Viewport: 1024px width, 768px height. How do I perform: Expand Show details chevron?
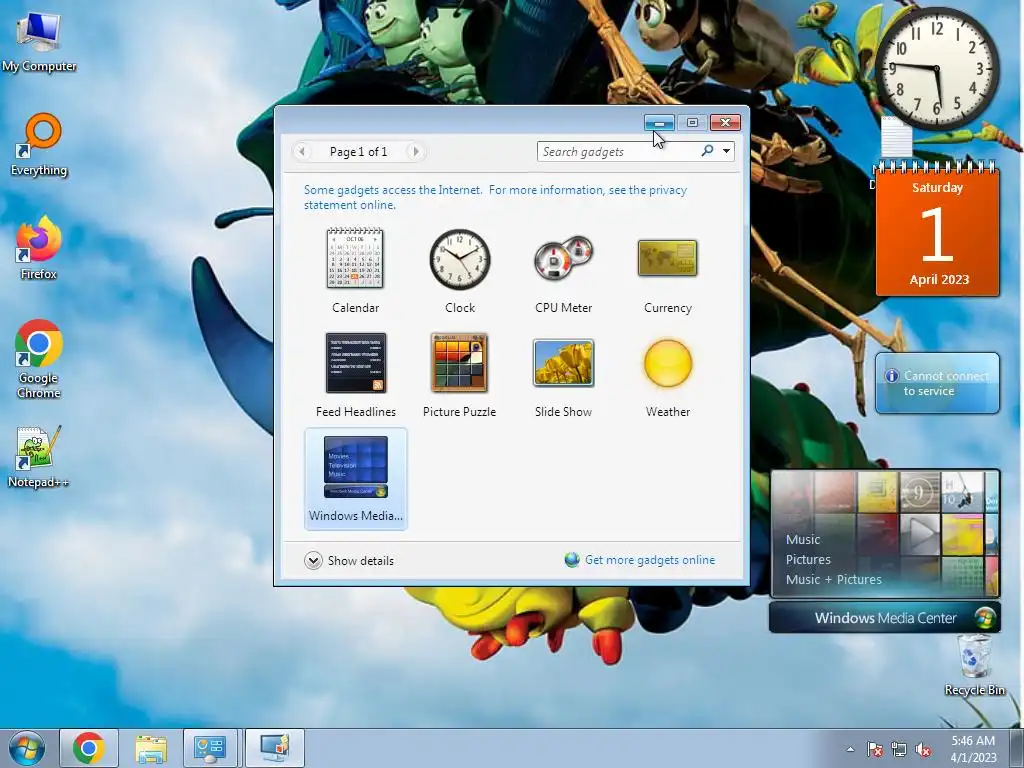tap(313, 560)
